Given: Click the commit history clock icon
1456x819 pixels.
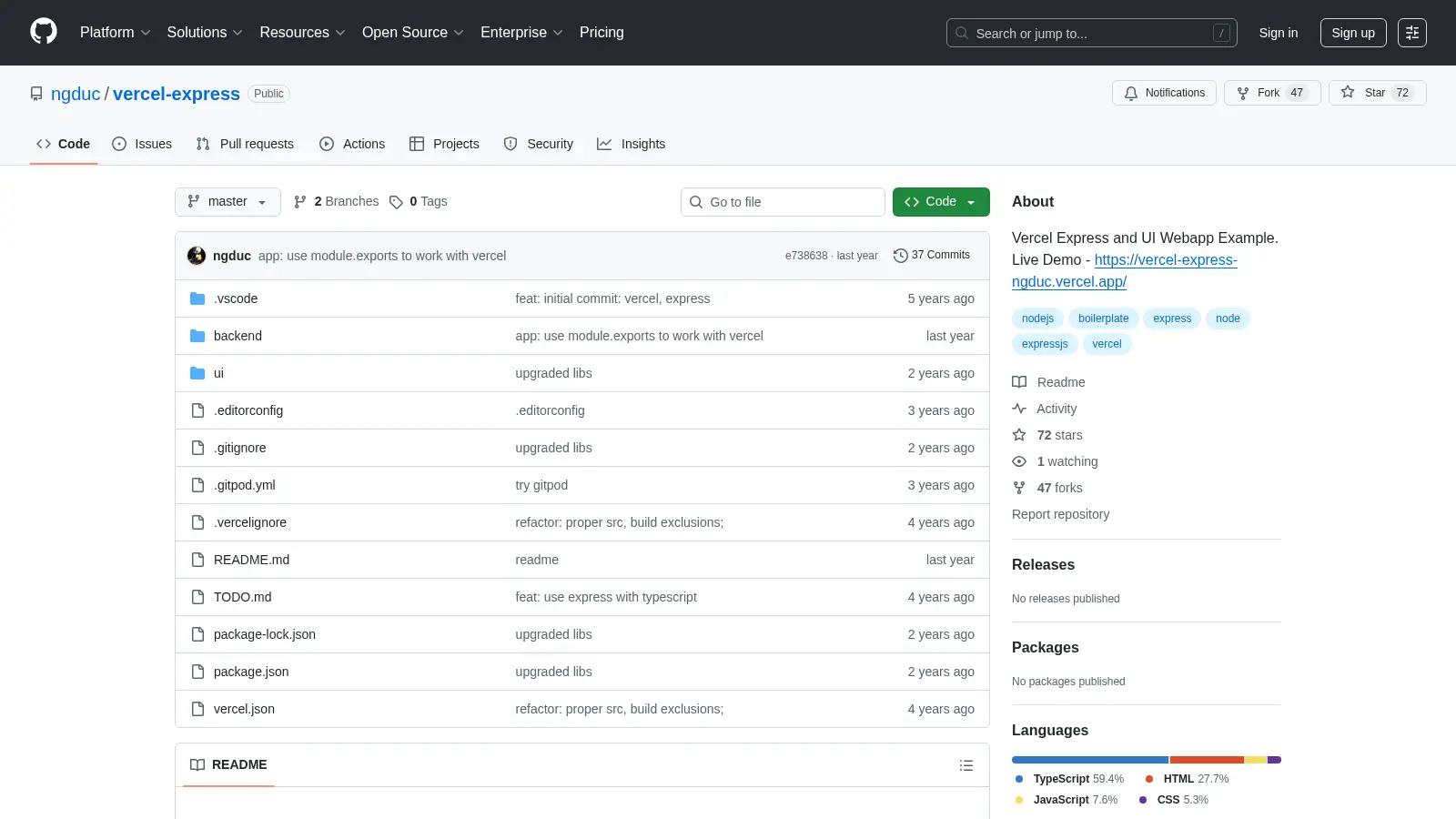Looking at the screenshot, I should click(x=901, y=256).
